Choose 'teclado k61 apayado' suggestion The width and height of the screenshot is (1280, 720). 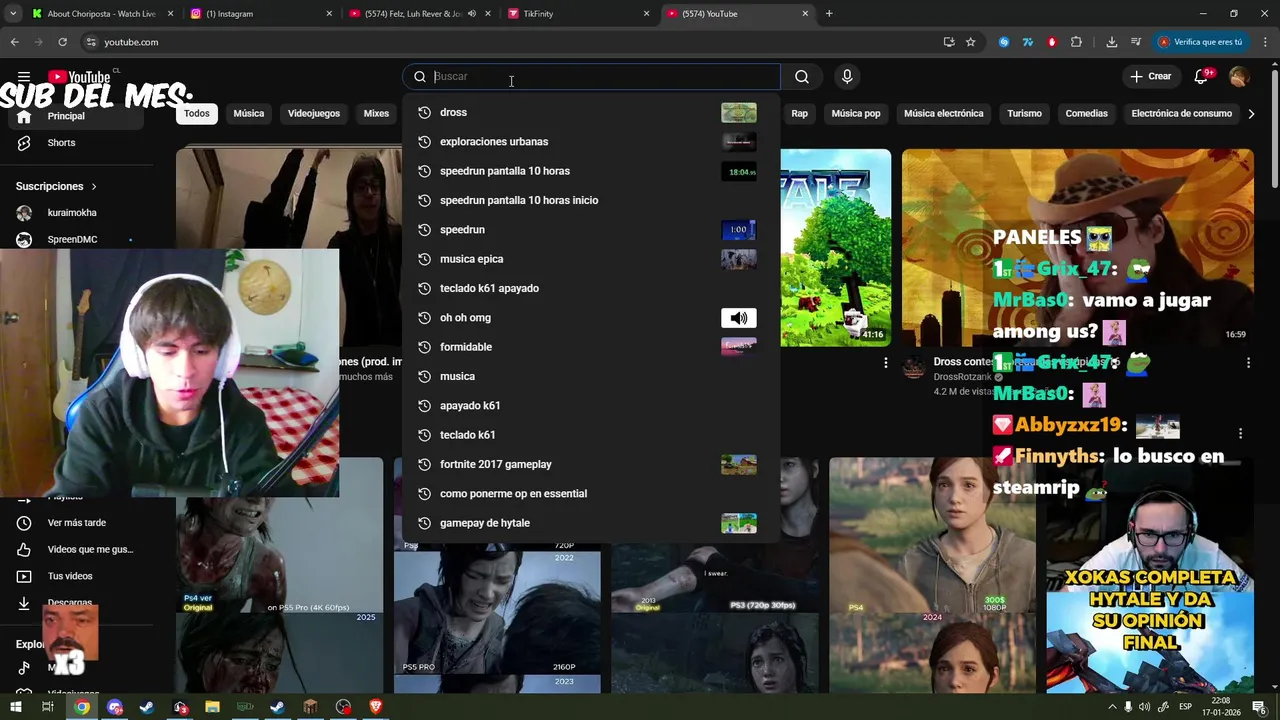tap(591, 288)
